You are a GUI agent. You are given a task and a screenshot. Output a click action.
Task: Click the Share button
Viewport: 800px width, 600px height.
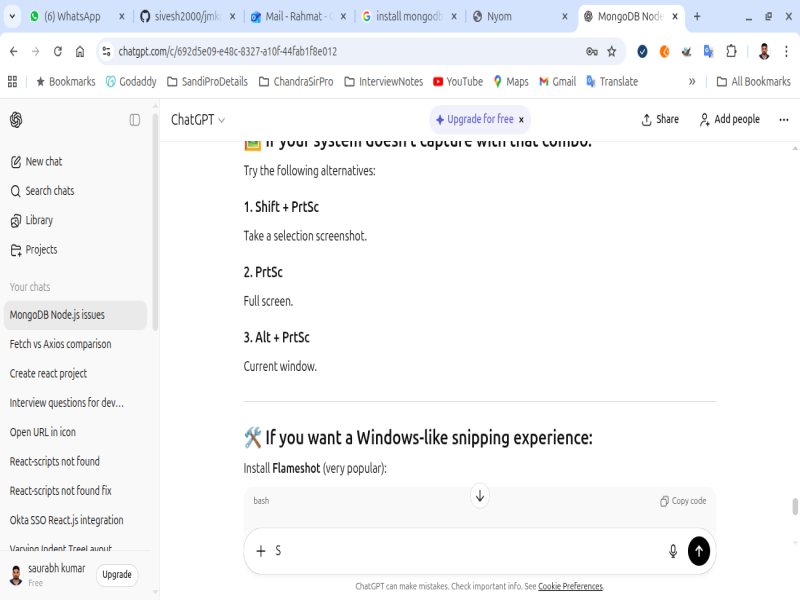click(x=660, y=119)
